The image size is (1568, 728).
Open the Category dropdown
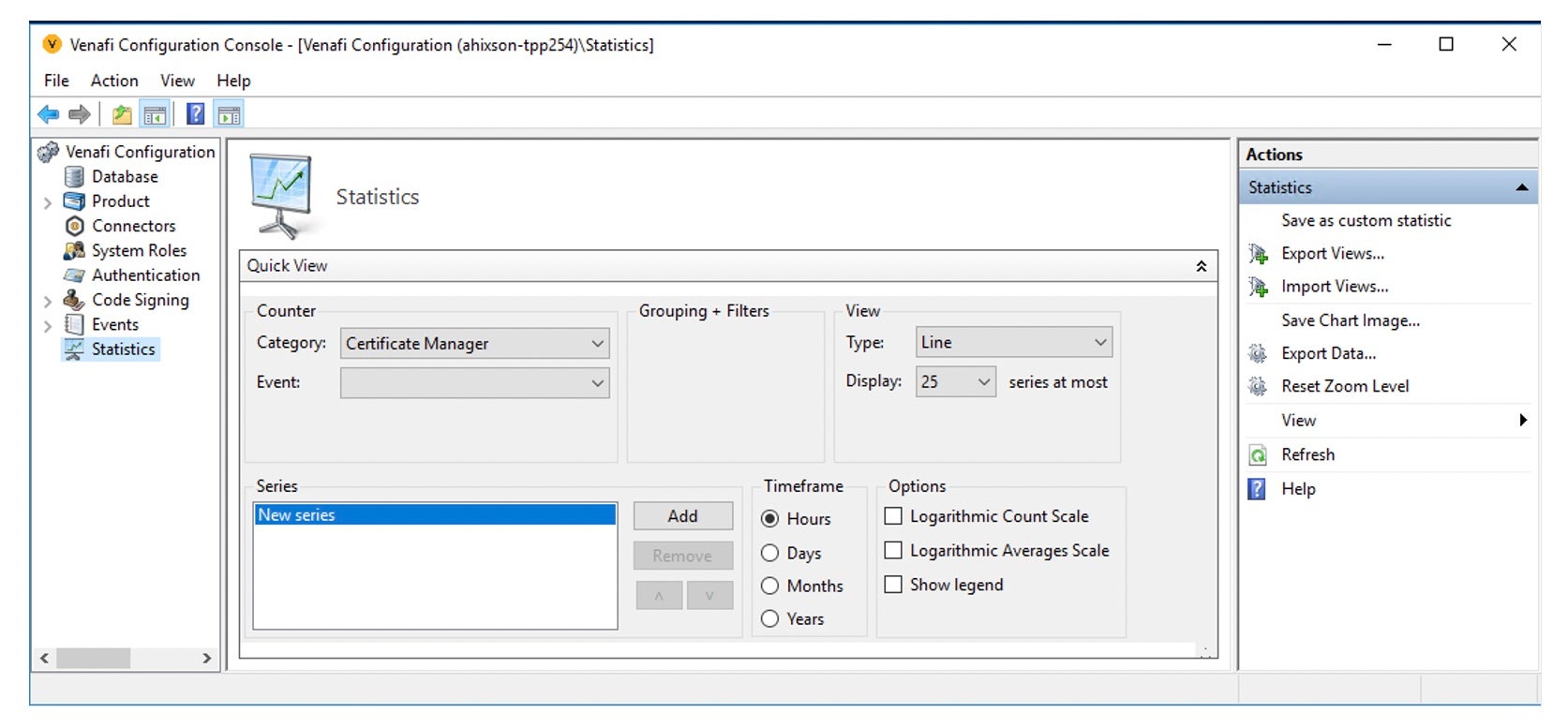tap(474, 344)
